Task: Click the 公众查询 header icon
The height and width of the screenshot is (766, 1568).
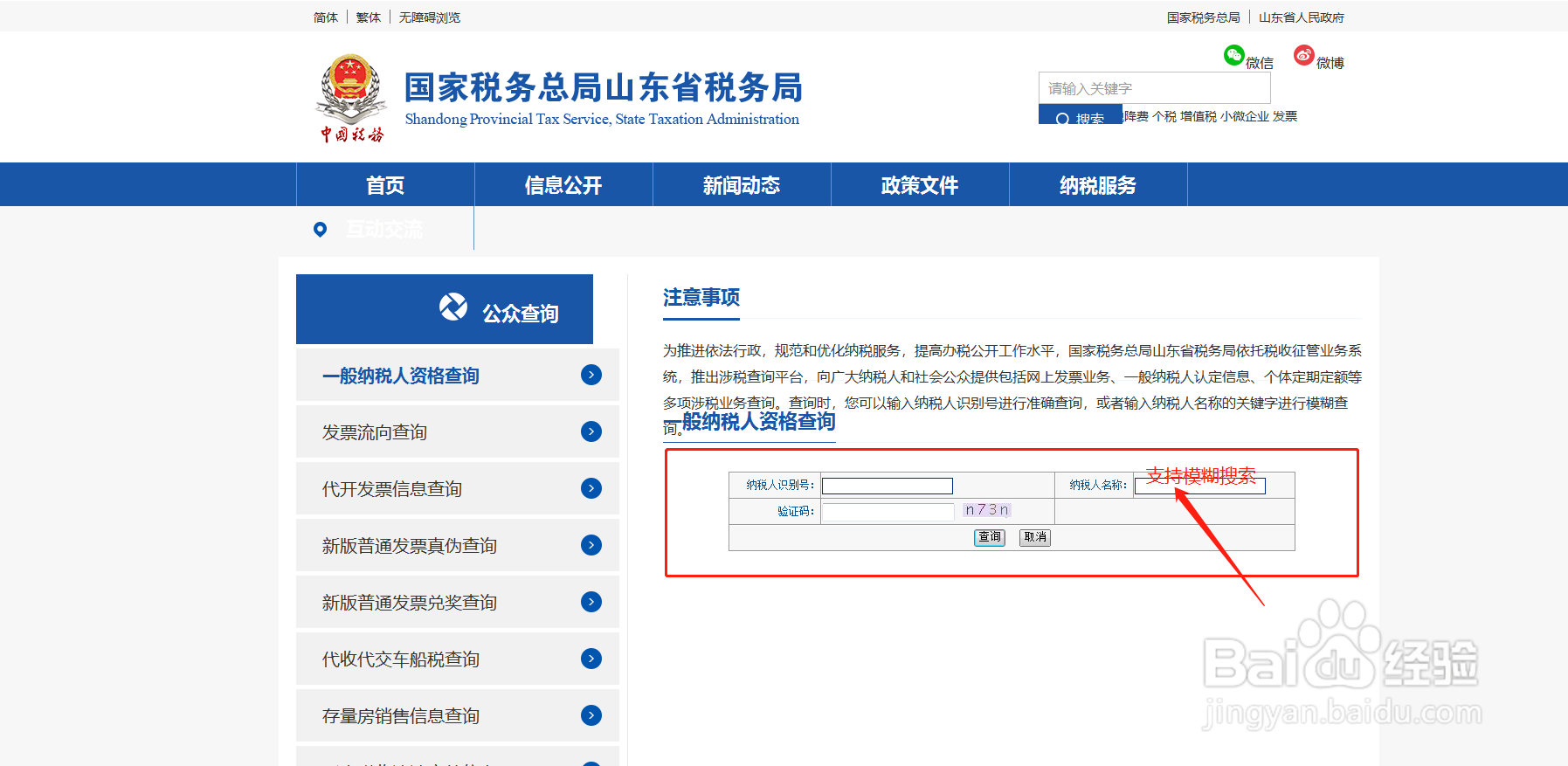Action: coord(453,307)
